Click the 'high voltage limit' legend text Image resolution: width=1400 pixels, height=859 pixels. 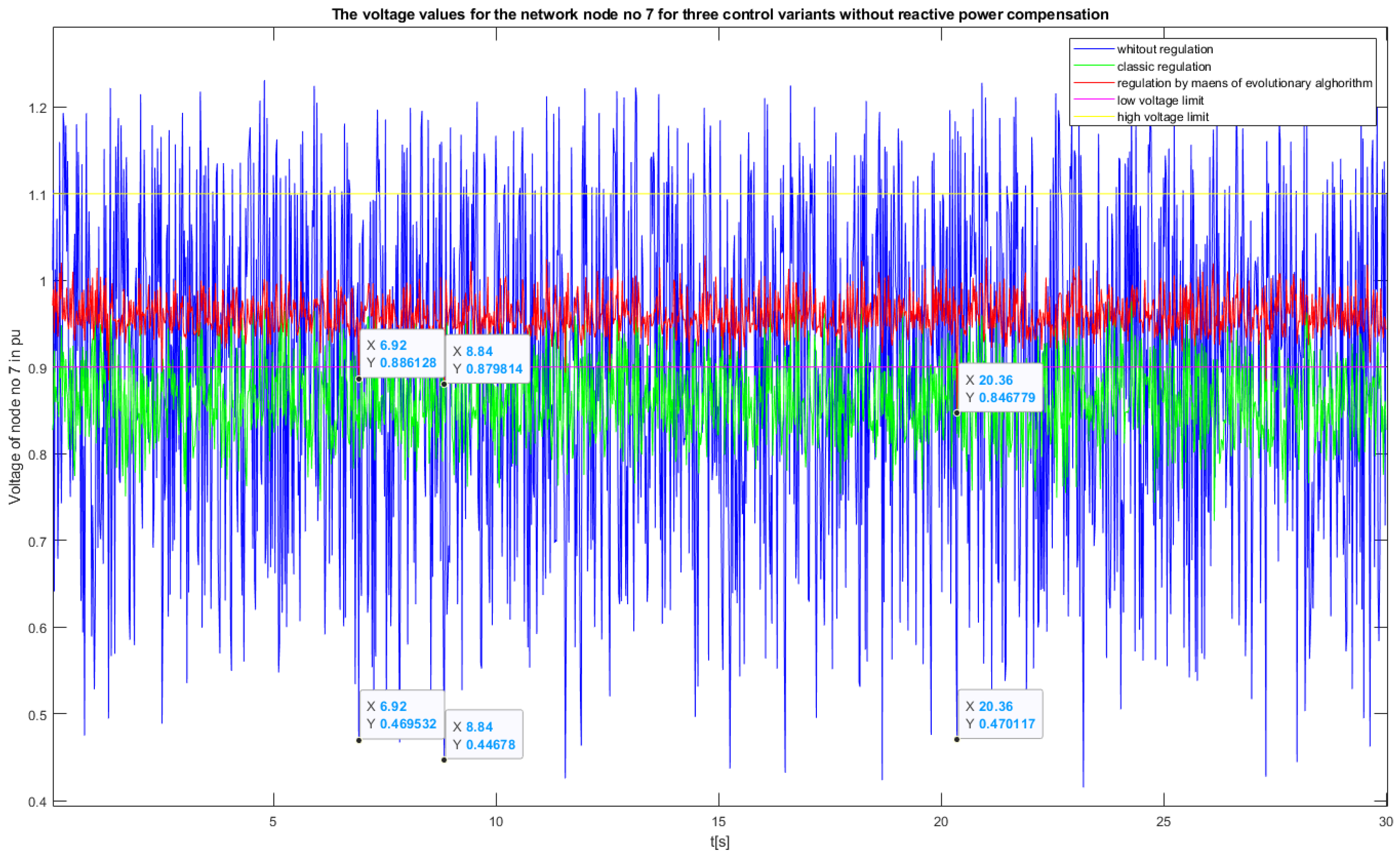1162,117
